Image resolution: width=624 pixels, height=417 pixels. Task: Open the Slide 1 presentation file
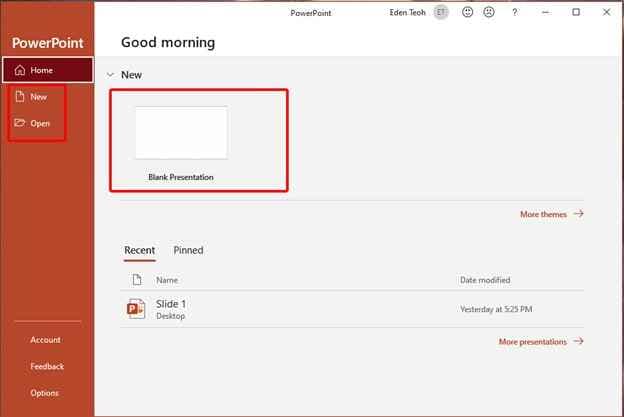click(x=352, y=309)
